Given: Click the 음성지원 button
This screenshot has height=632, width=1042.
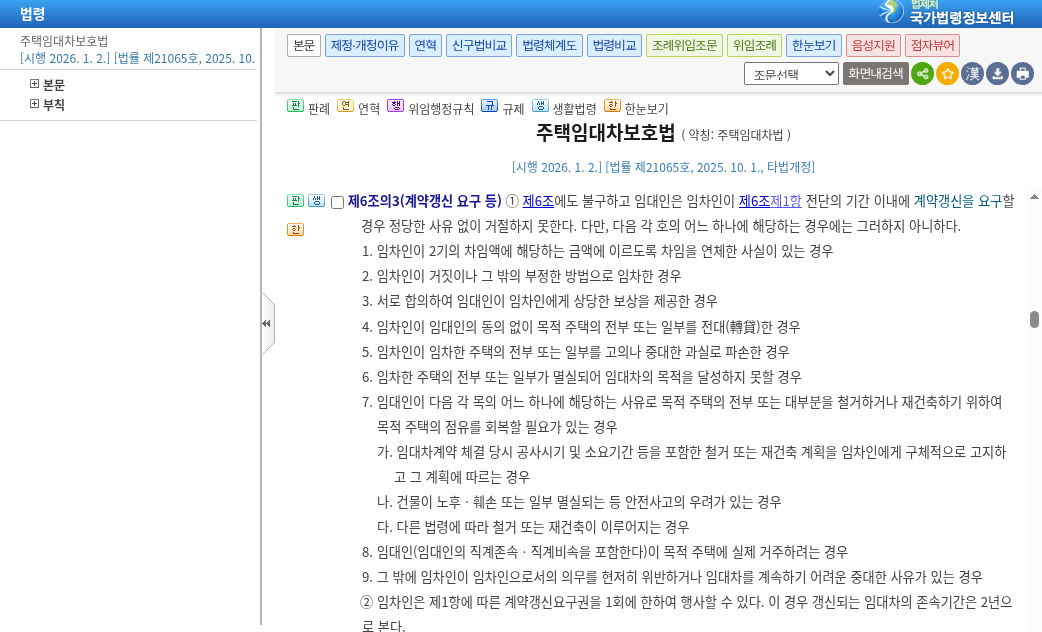Looking at the screenshot, I should point(874,45).
